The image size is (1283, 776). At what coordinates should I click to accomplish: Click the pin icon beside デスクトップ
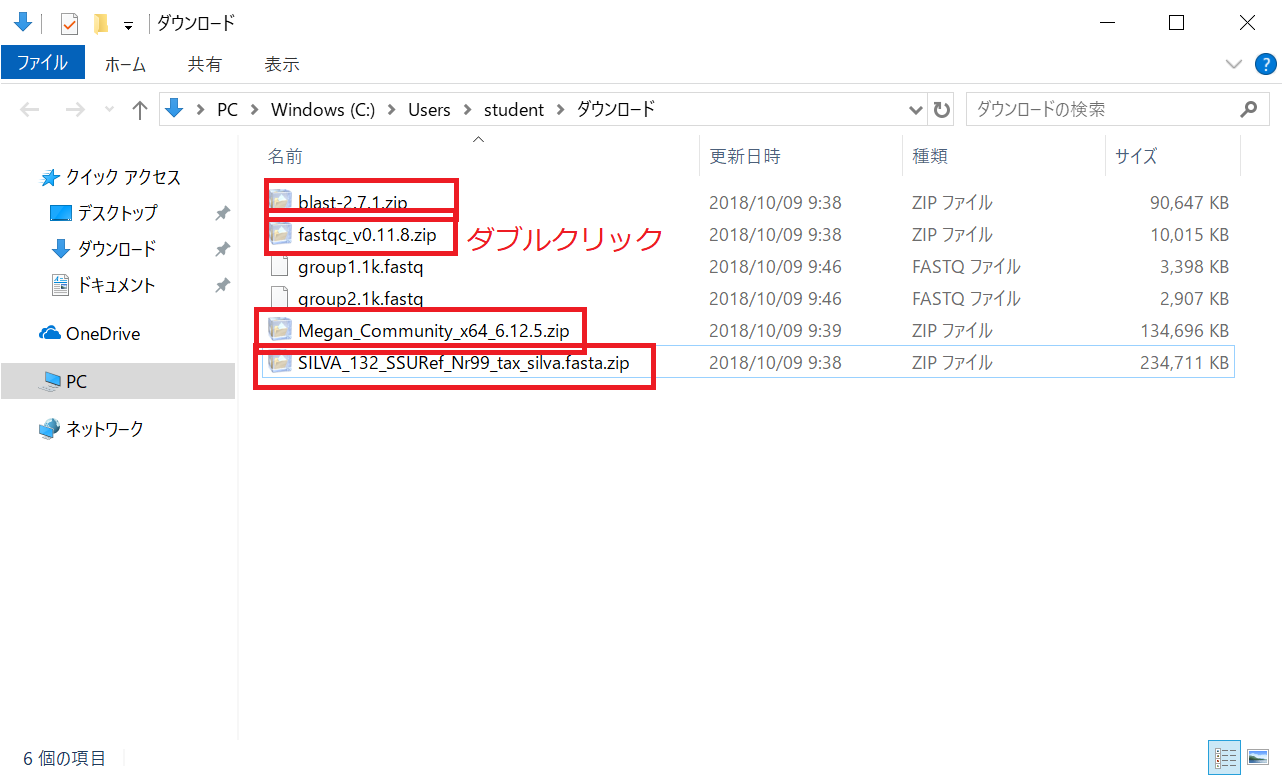221,213
